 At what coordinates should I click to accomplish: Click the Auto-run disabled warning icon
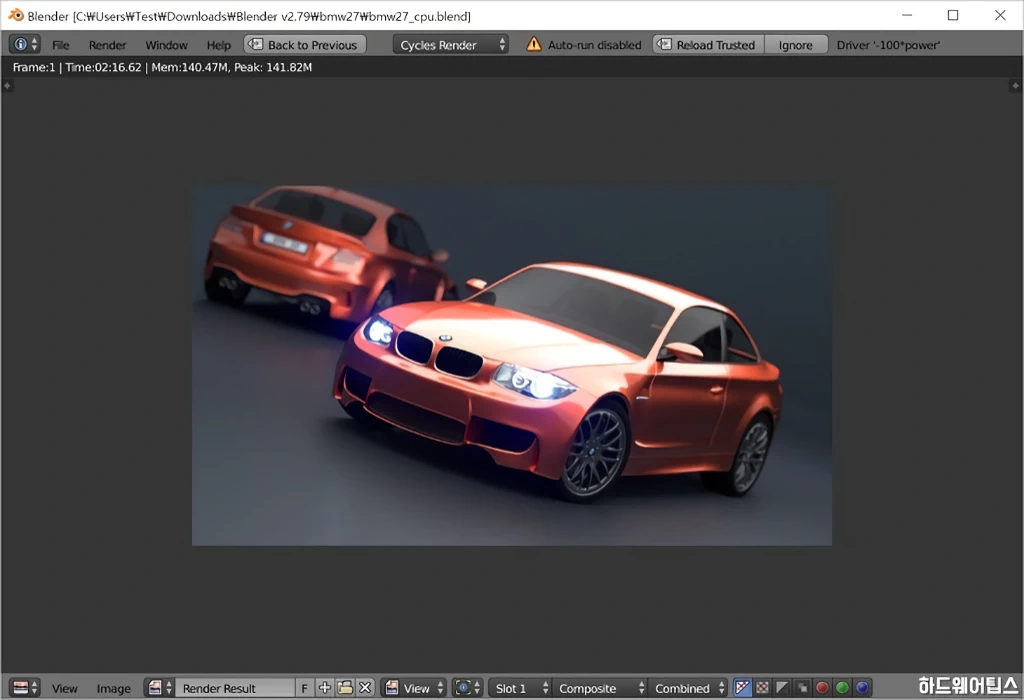coord(534,44)
